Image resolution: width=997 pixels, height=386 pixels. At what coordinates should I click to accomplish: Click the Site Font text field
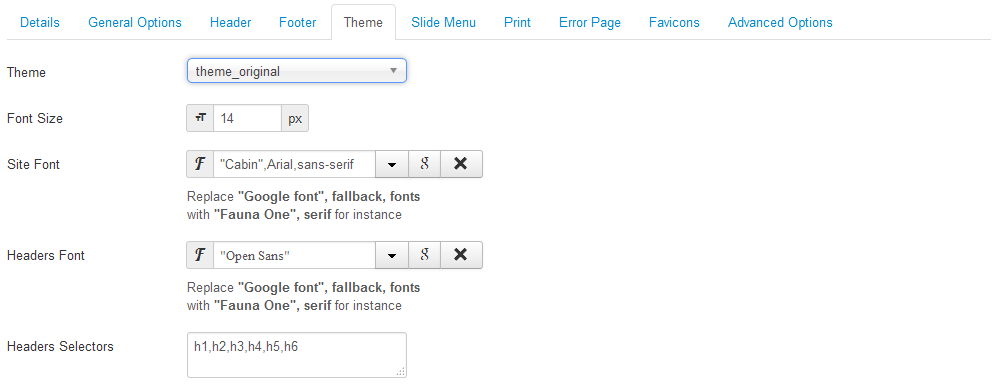tap(294, 164)
